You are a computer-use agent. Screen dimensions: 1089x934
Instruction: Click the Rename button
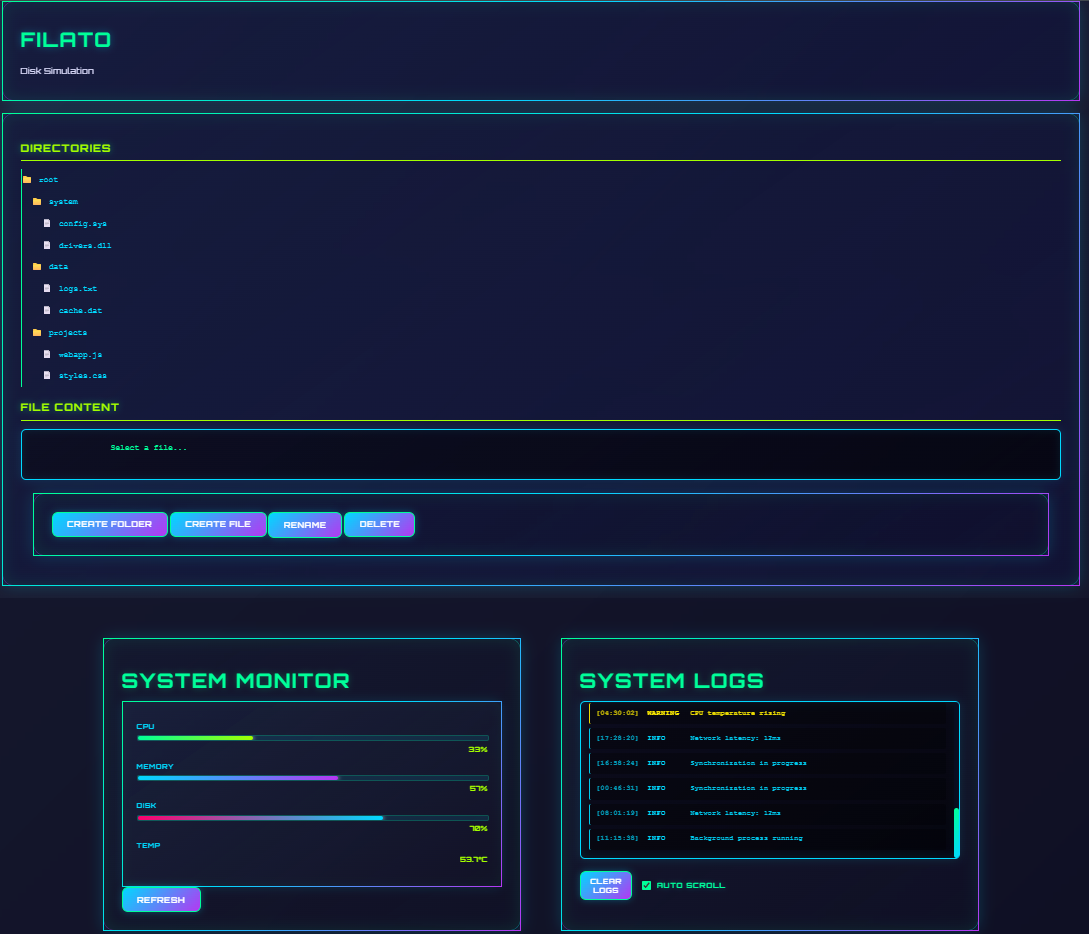tap(305, 524)
